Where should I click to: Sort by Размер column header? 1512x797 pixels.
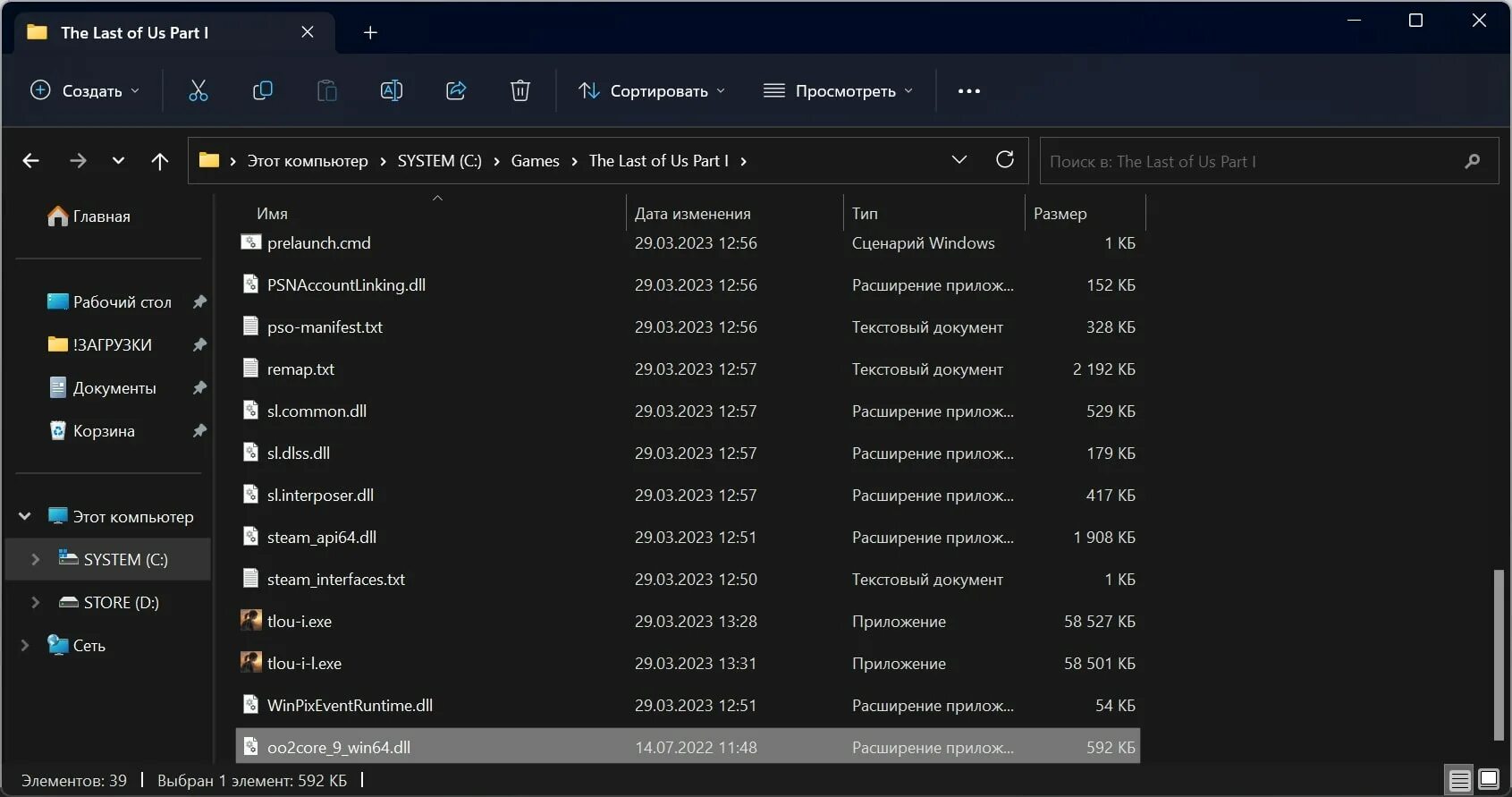(x=1060, y=213)
